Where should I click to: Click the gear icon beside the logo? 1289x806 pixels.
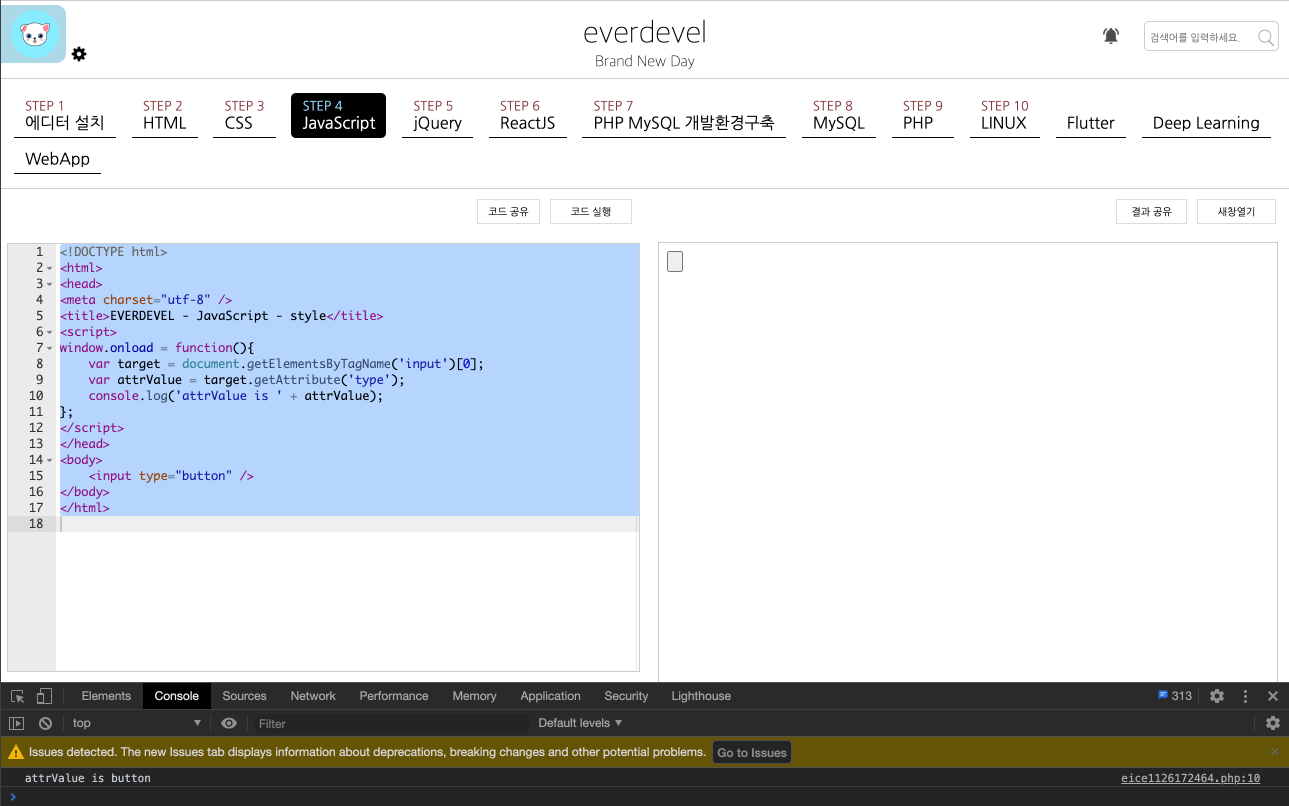[x=79, y=55]
